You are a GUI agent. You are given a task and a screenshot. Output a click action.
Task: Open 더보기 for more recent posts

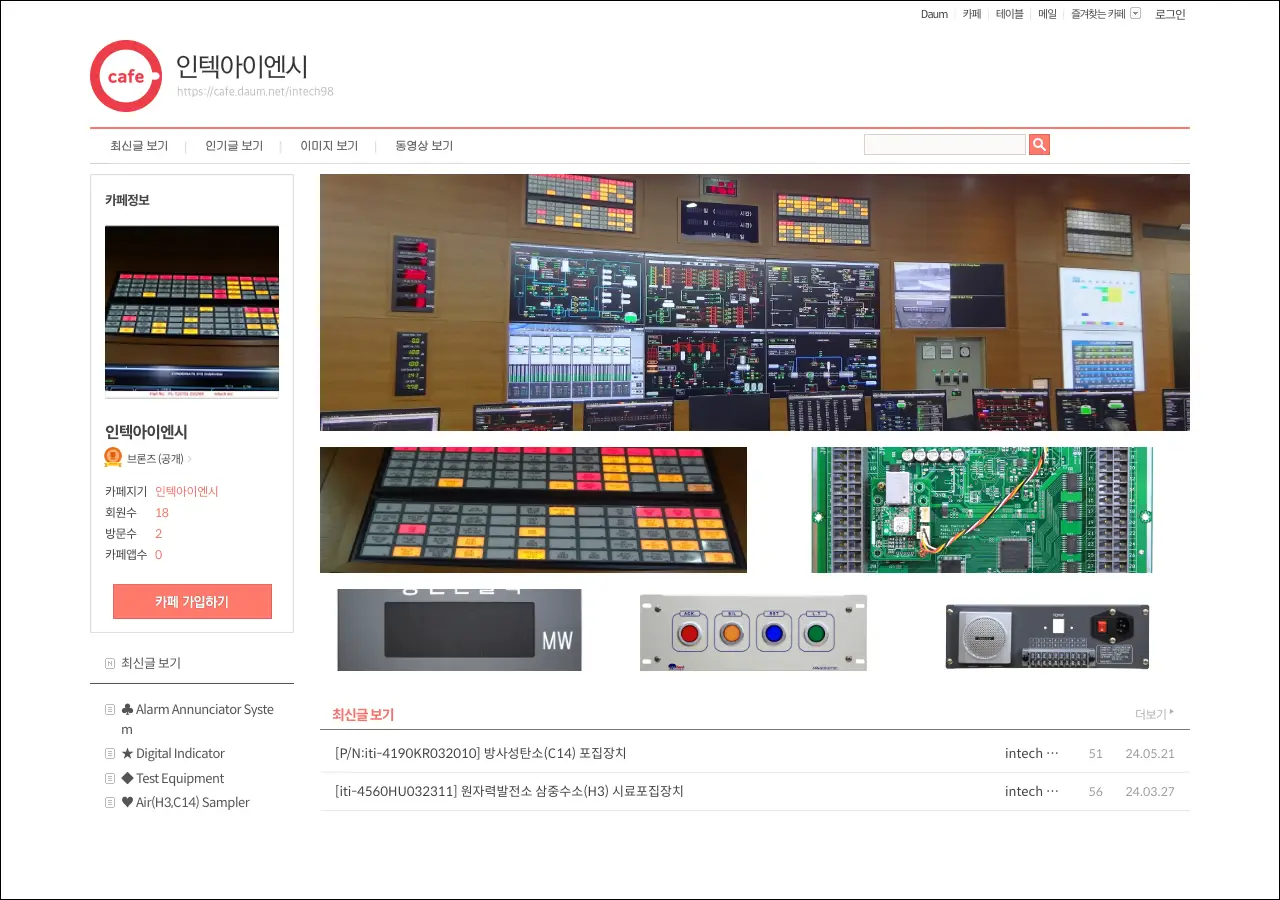1154,714
